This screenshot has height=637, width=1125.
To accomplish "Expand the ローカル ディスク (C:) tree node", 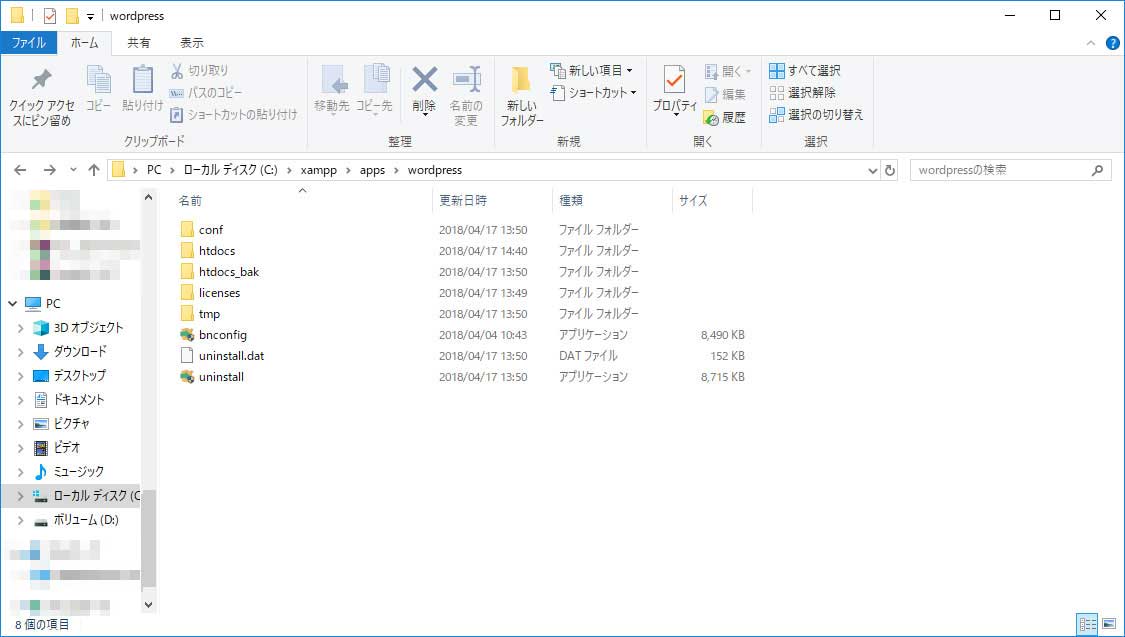I will pyautogui.click(x=20, y=496).
